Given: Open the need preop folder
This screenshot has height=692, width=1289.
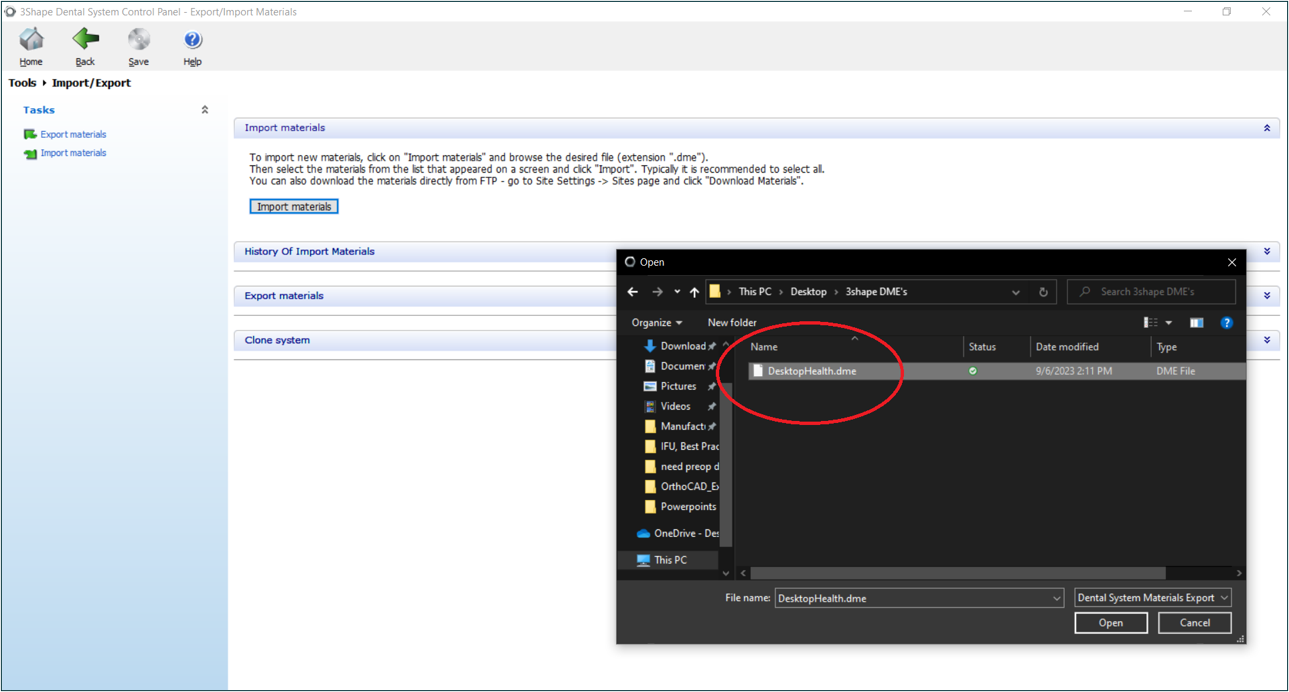Looking at the screenshot, I should click(x=681, y=466).
